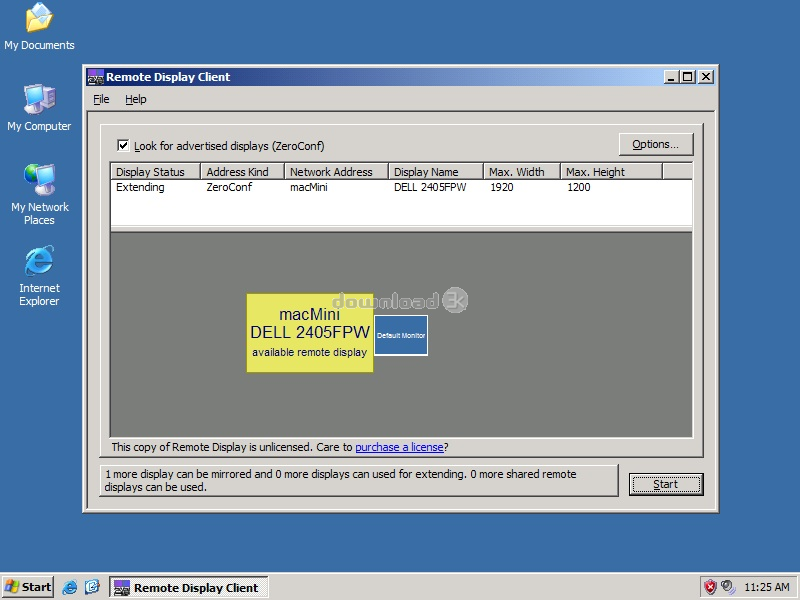Open My Computer desktop icon
Image resolution: width=800 pixels, height=600 pixels.
39,108
